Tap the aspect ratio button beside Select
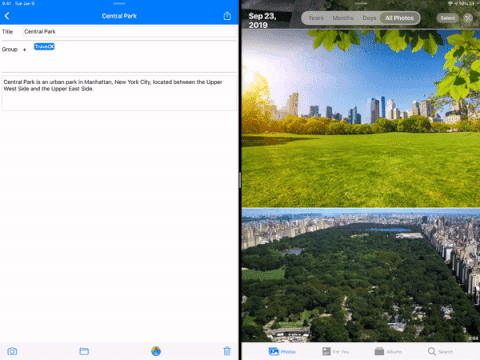The image size is (480, 360). [x=468, y=18]
